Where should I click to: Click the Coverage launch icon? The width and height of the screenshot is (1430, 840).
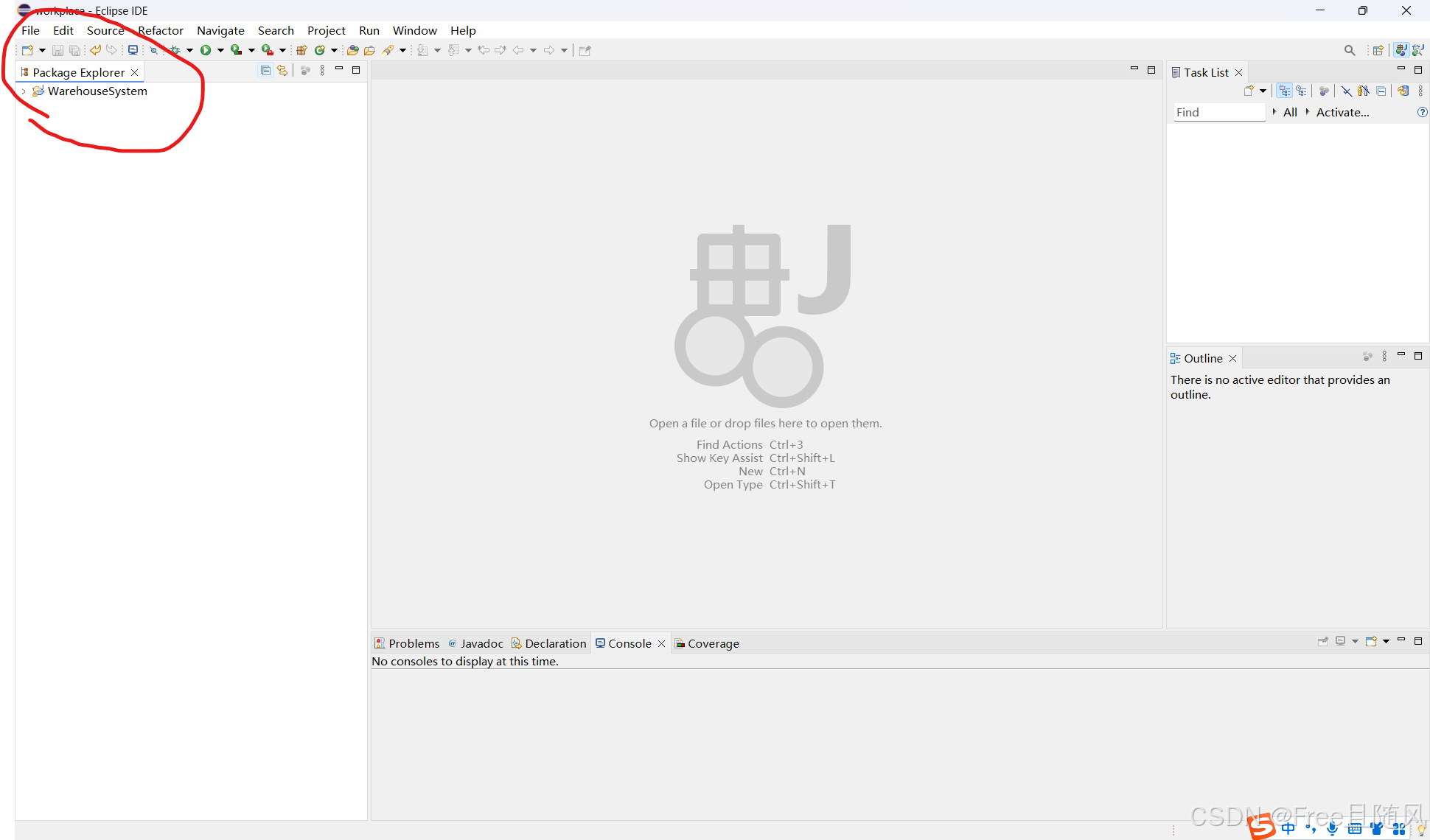tap(237, 50)
